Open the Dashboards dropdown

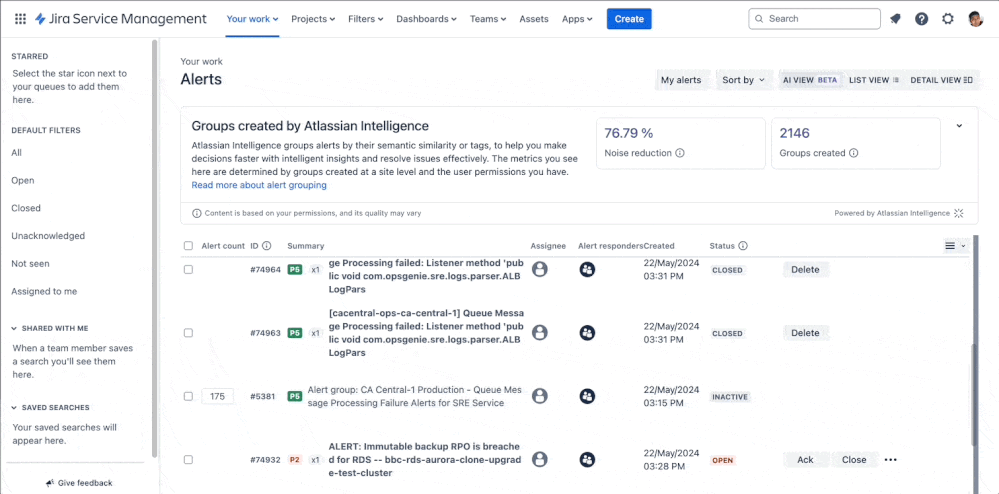tap(426, 19)
